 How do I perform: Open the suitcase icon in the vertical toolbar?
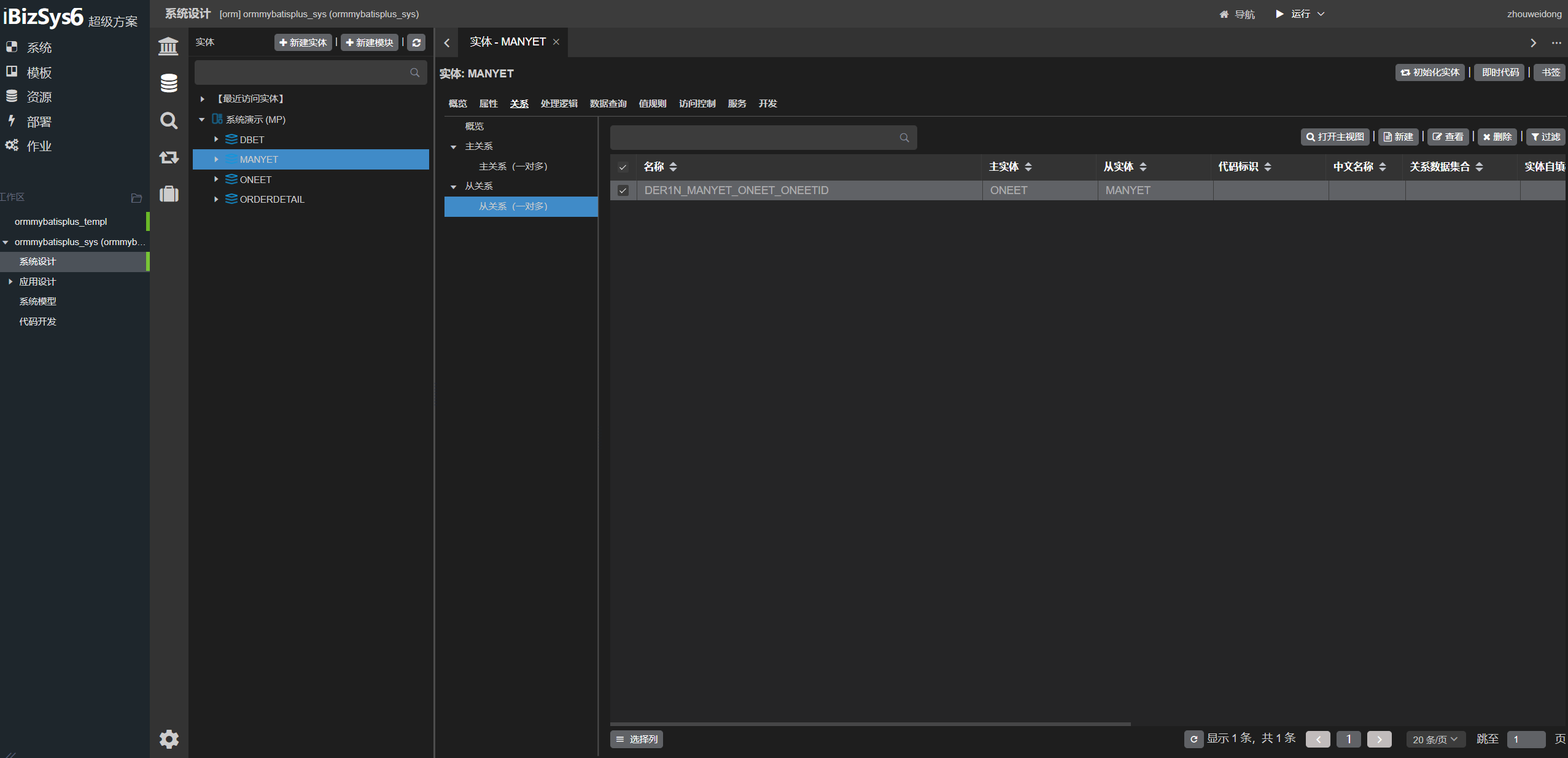click(169, 194)
